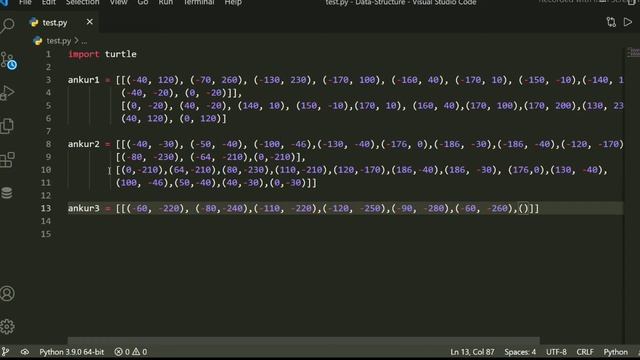Open the errors and warnings count
This screenshot has height=360, width=640.
(131, 352)
